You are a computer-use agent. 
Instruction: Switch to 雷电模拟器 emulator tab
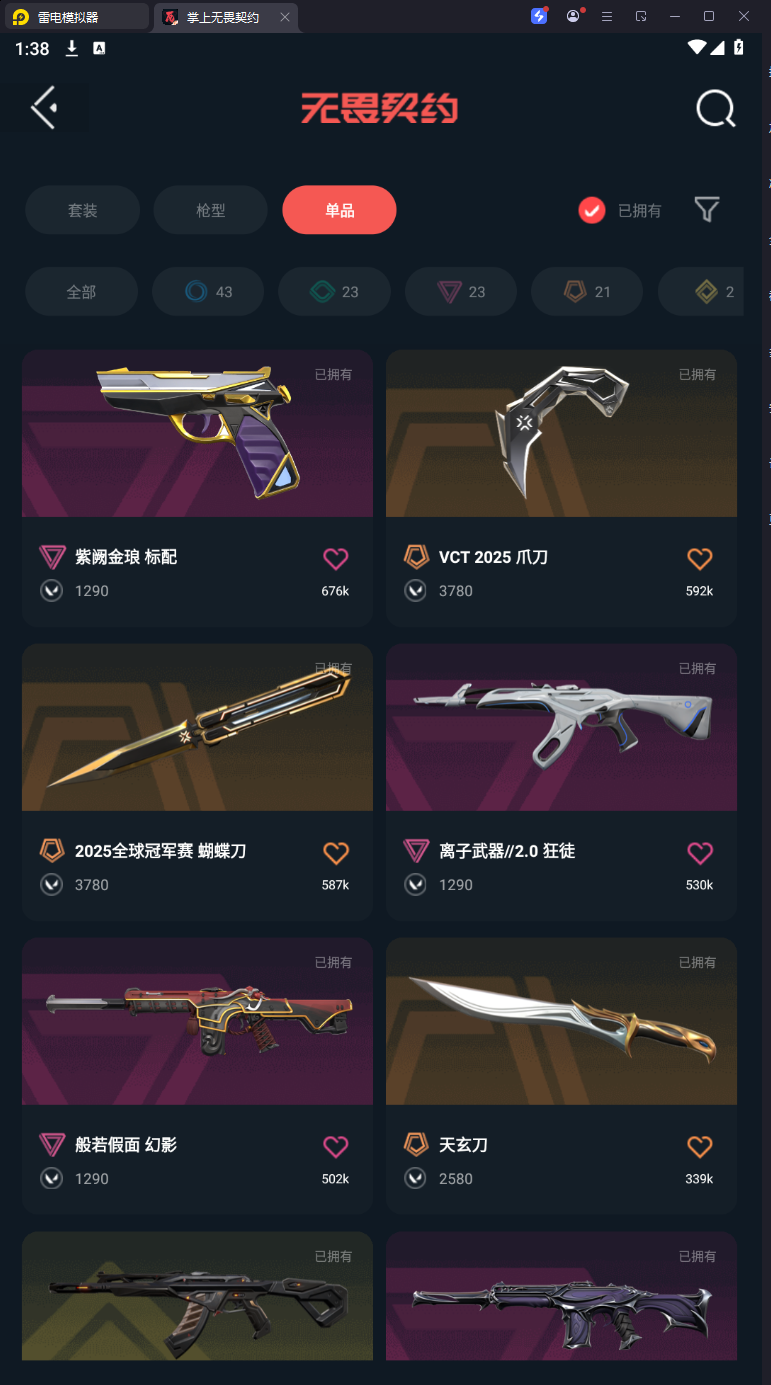78,17
